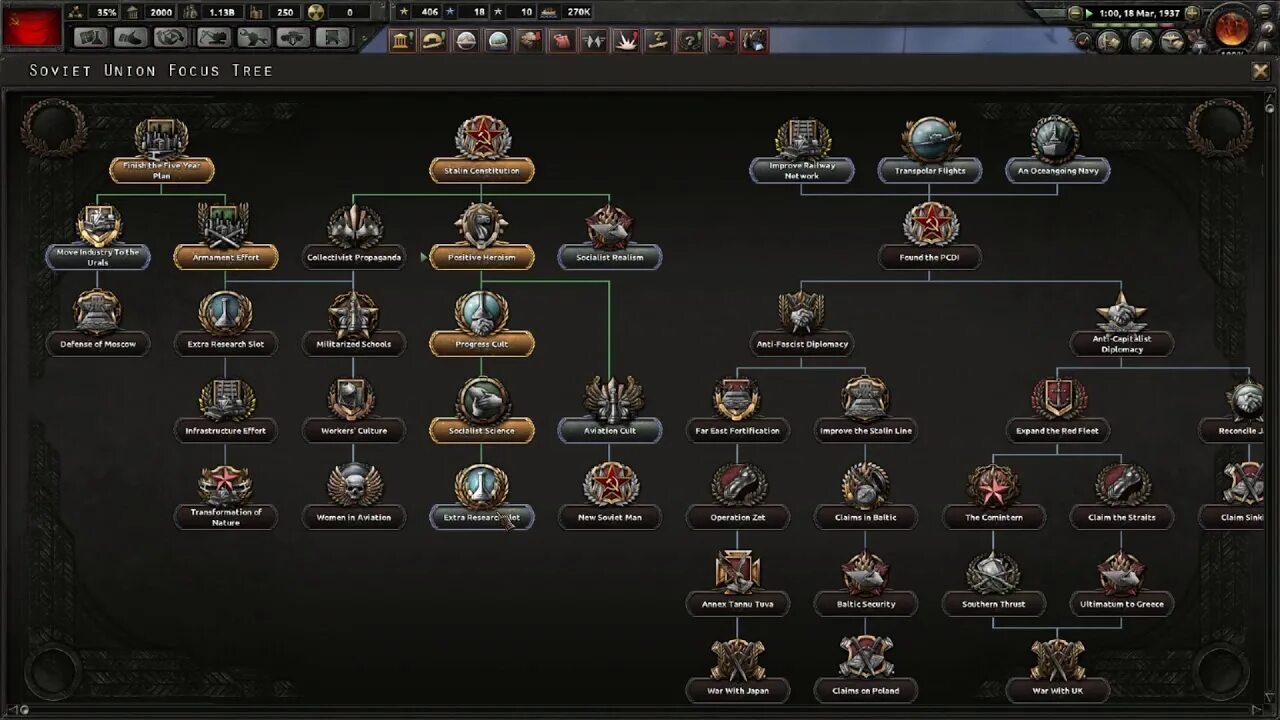Click the political alert with bank icon
The width and height of the screenshot is (1280, 720).
point(403,40)
